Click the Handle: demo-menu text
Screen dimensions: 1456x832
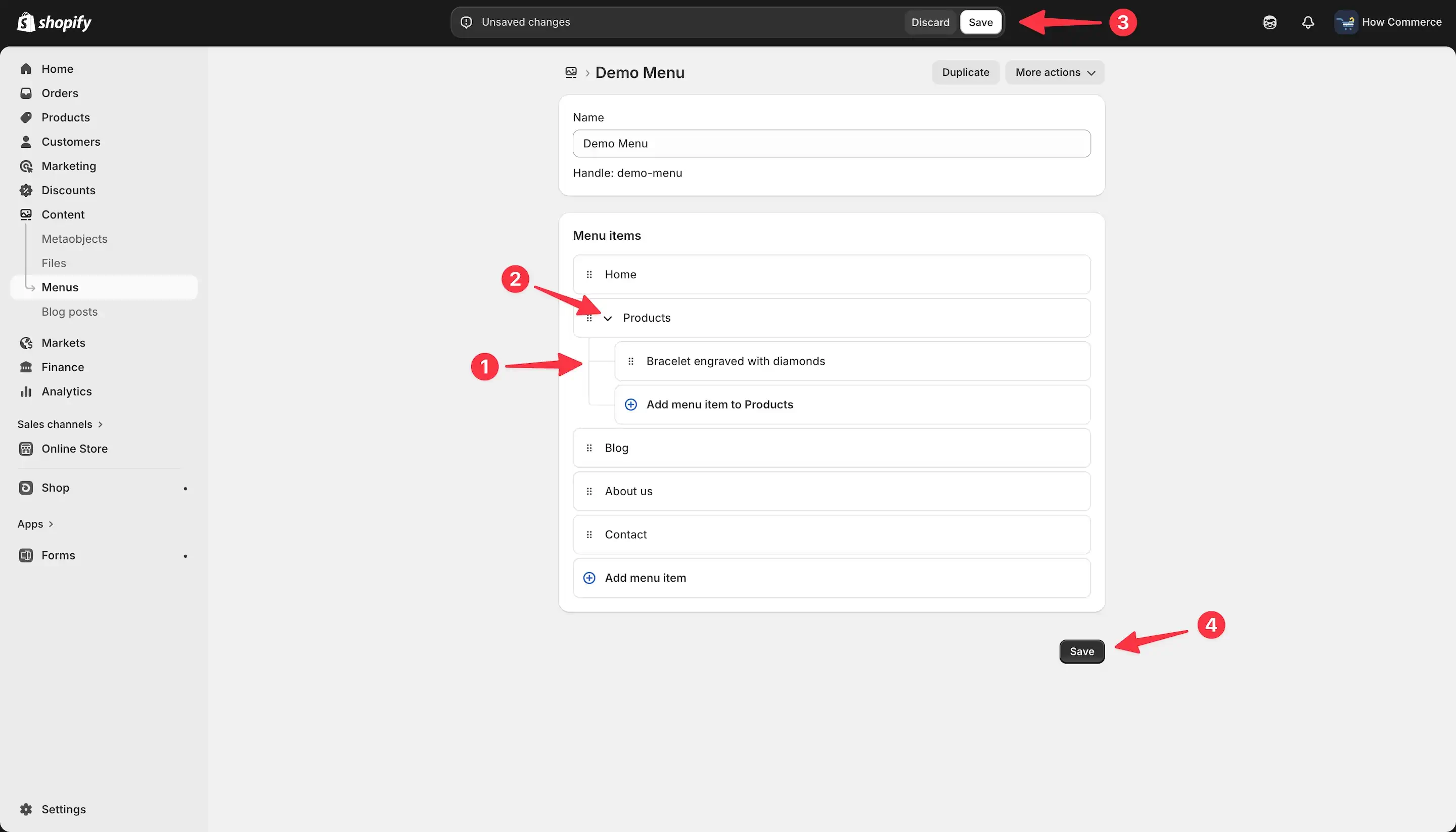(x=627, y=173)
